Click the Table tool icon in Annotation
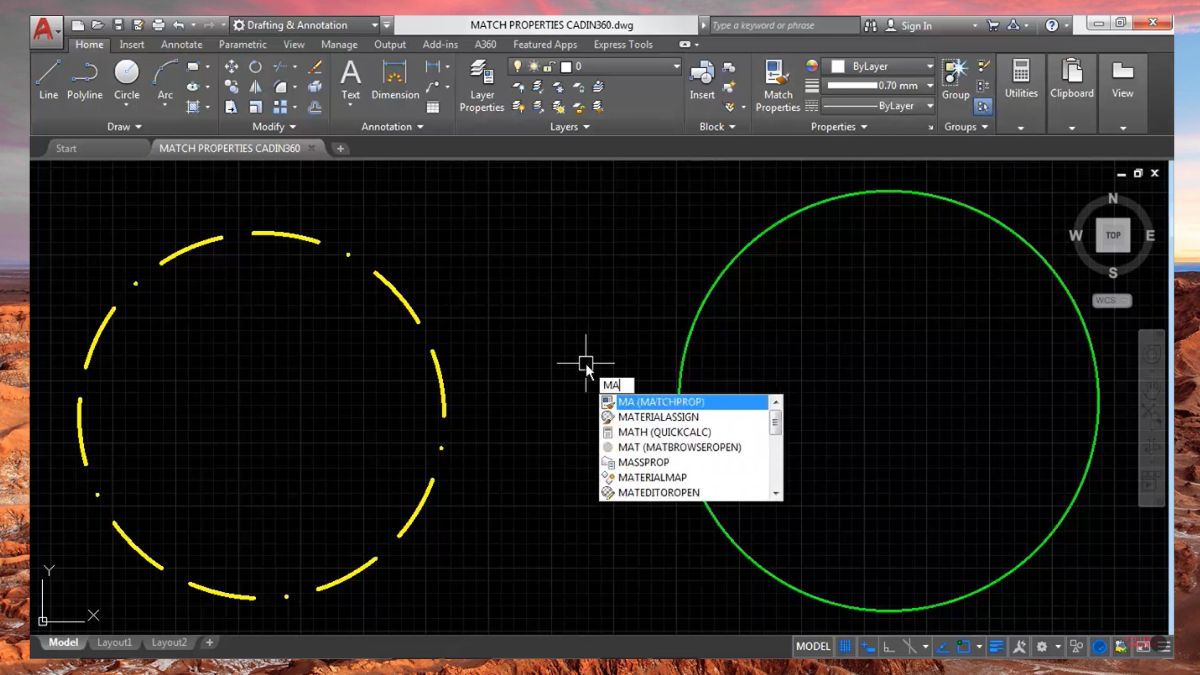1200x675 pixels. point(433,107)
